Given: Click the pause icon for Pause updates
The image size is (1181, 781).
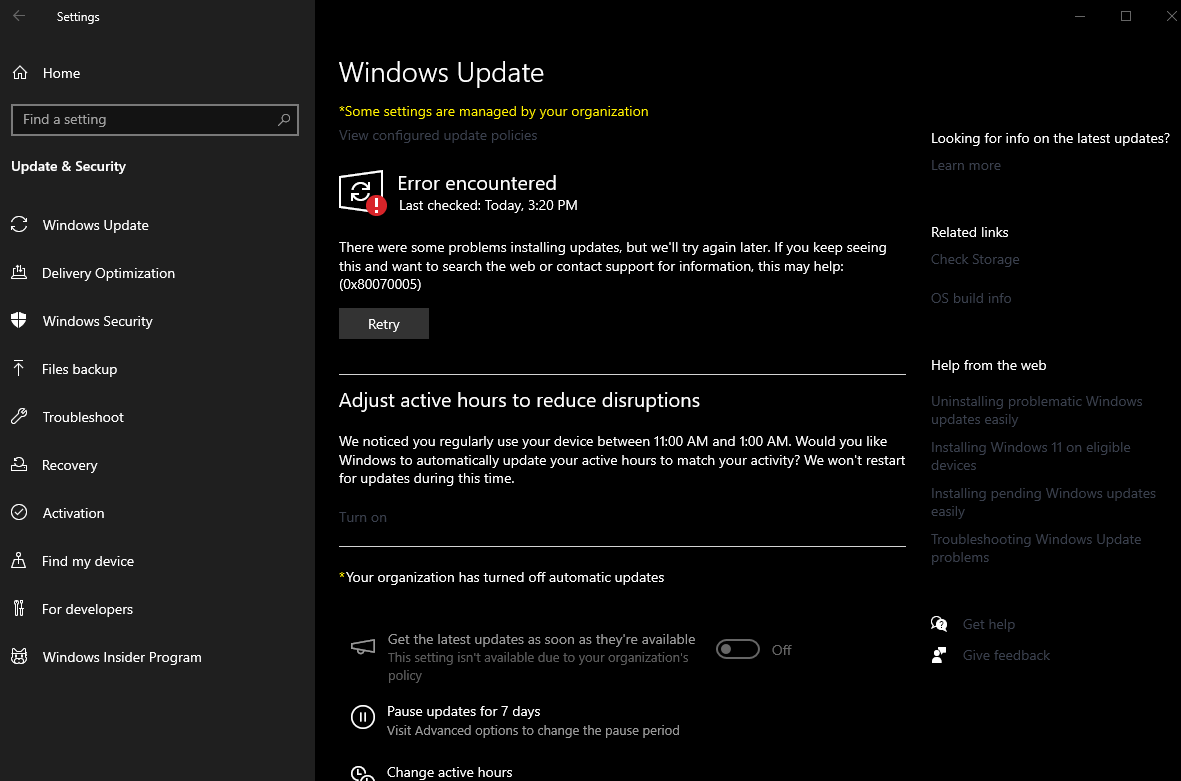Looking at the screenshot, I should pyautogui.click(x=363, y=717).
